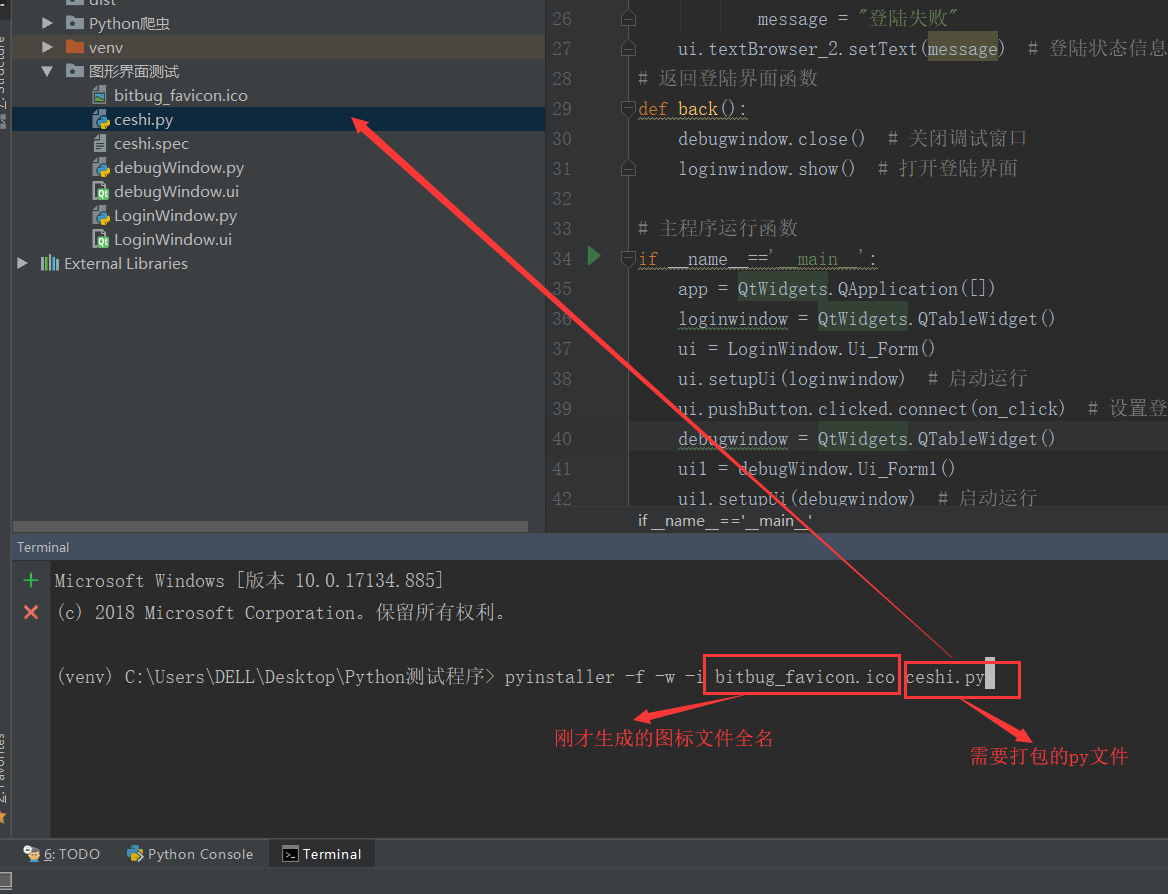Click project panel horizontal scrollbar
Screen dimensions: 1168x894
[270, 526]
